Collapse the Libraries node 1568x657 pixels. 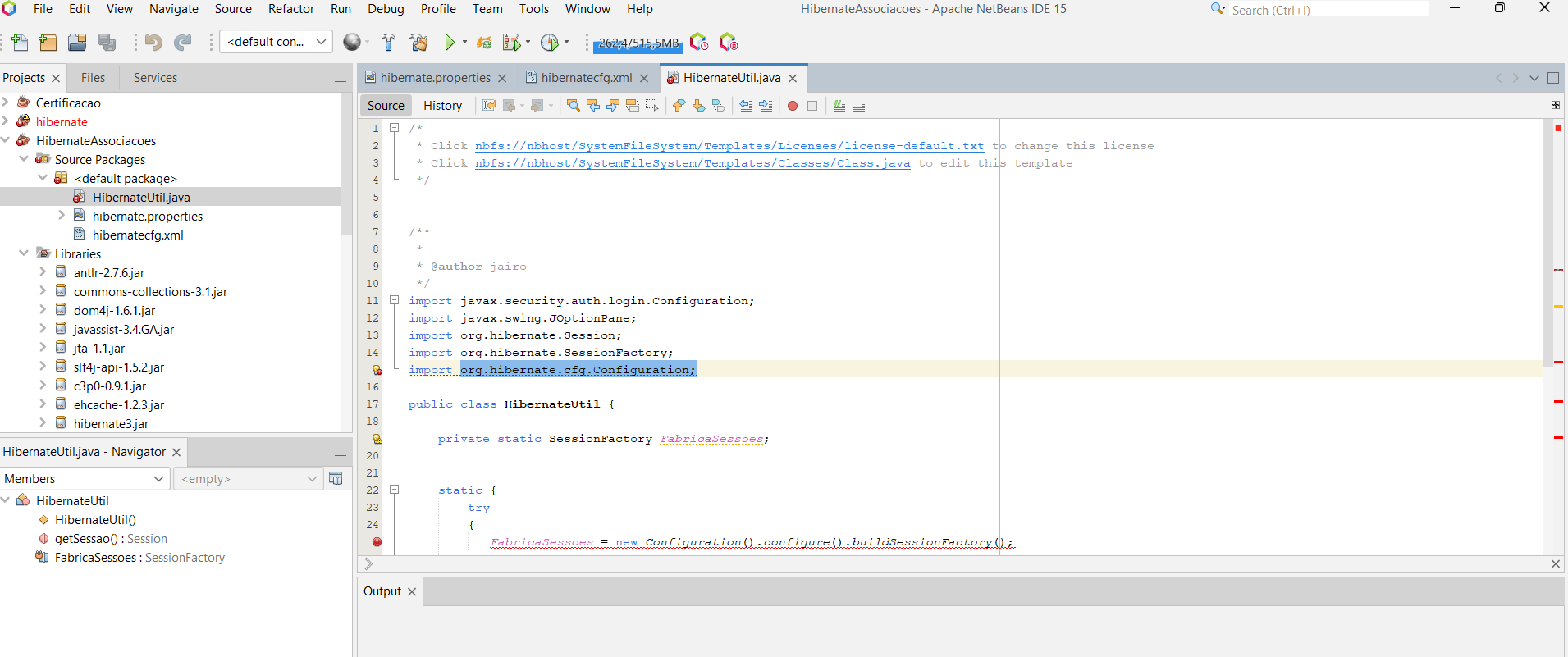24,253
